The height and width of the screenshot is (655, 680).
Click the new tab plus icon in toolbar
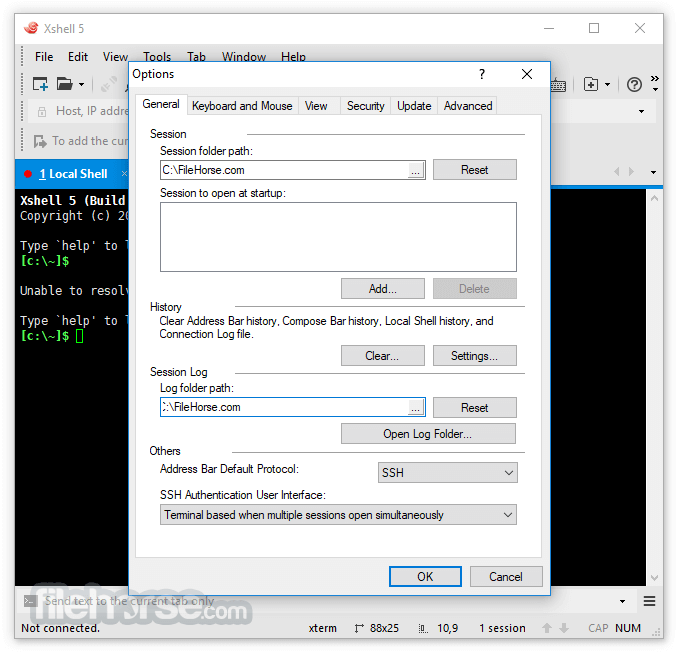(591, 84)
